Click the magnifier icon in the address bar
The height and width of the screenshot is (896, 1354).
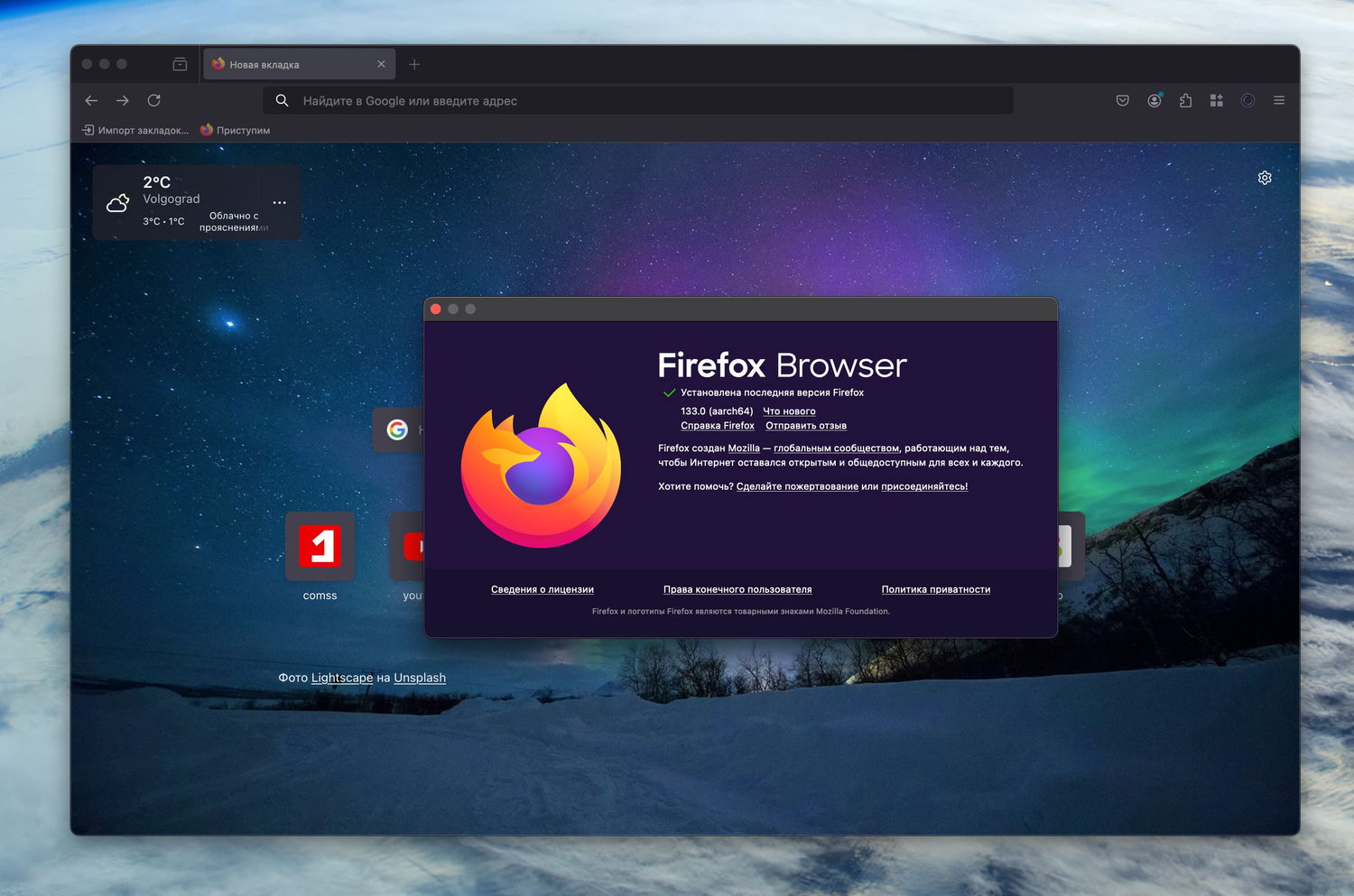click(x=283, y=100)
